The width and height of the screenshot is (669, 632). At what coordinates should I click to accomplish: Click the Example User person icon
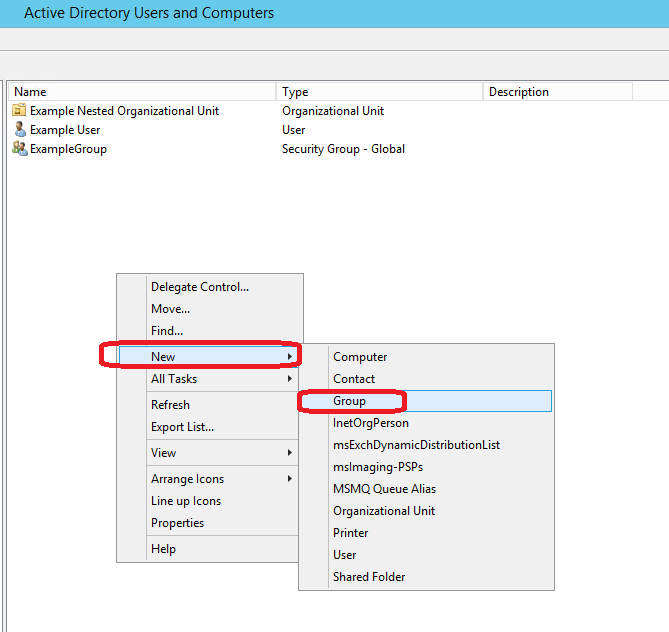19,130
